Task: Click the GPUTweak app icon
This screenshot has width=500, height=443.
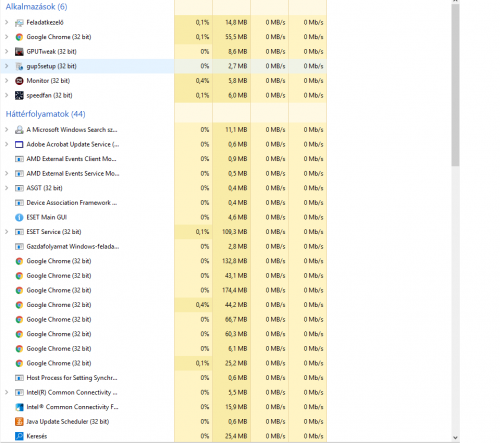Action: pyautogui.click(x=19, y=52)
